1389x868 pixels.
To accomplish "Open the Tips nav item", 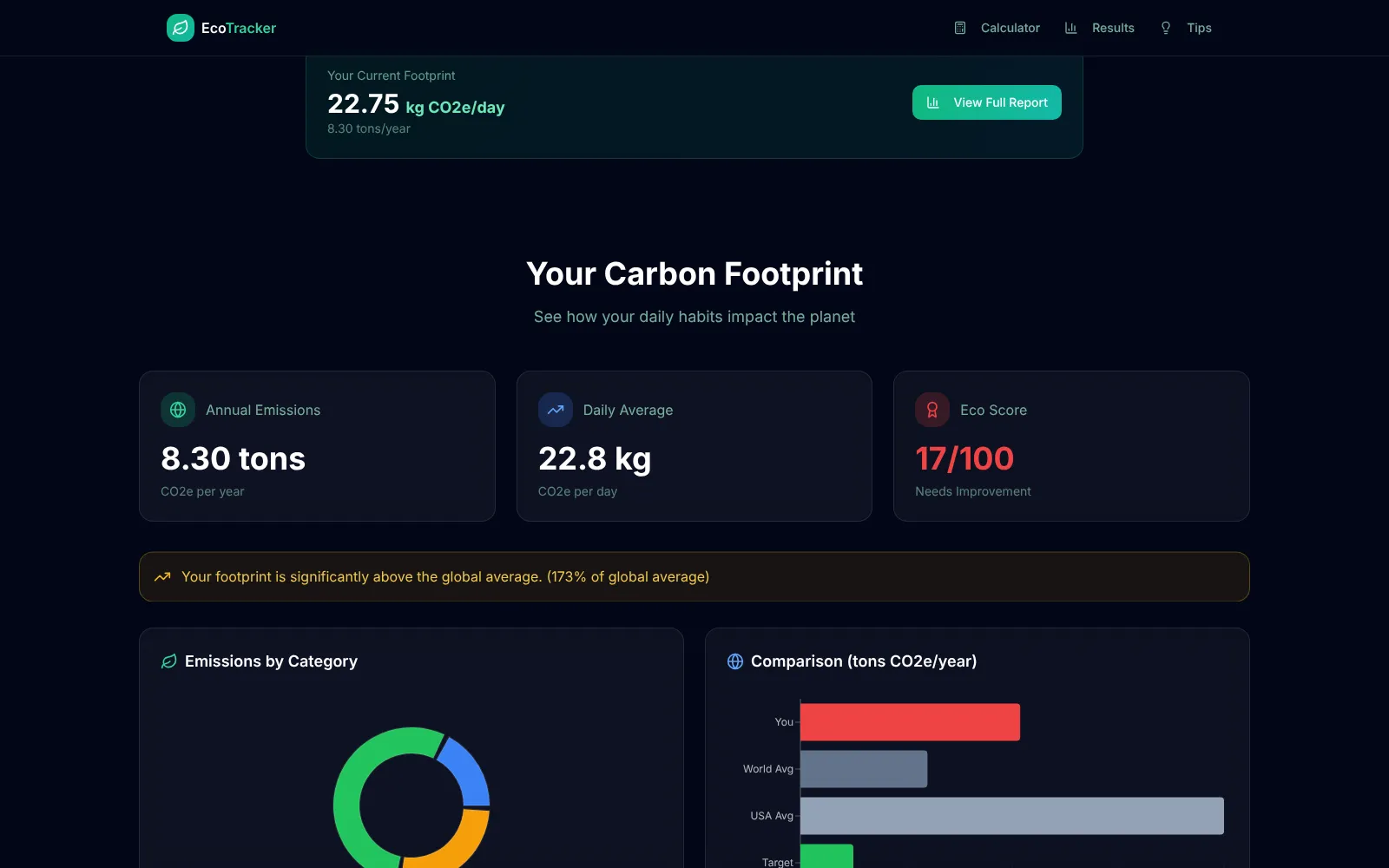I will pos(1185,28).
